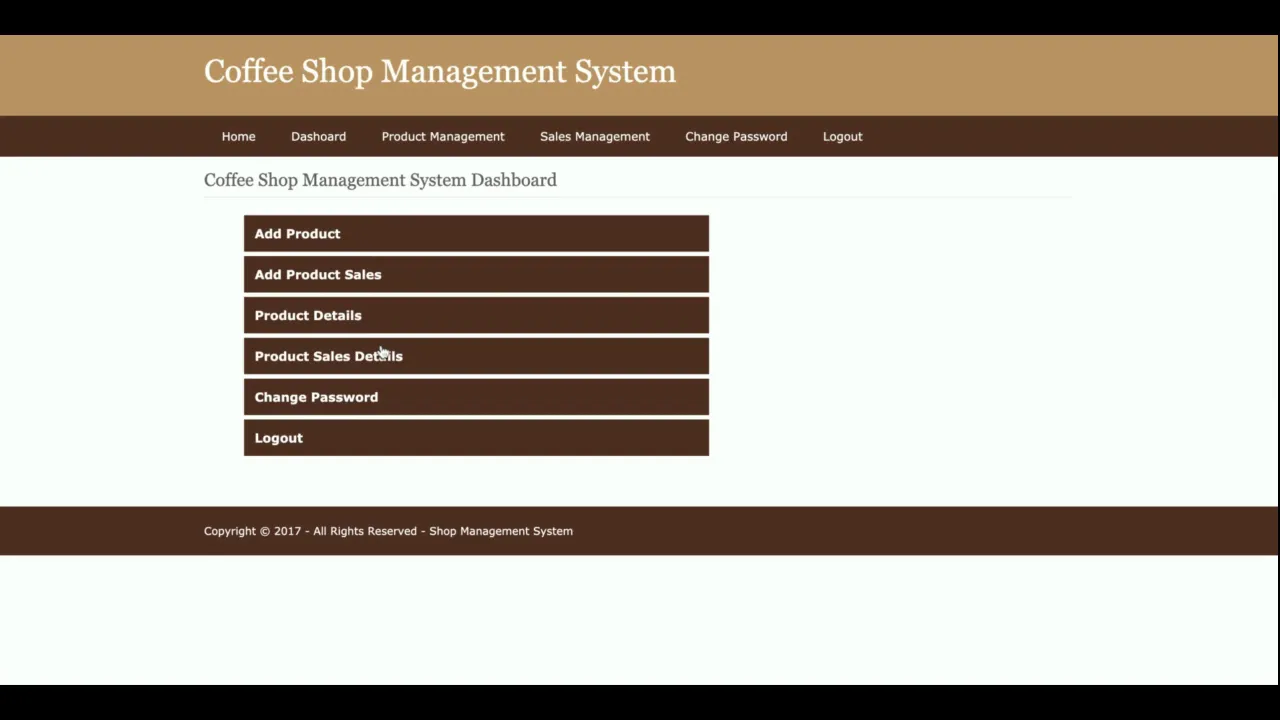Screen dimensions: 1280x720
Task: Click Change Password dashboard button
Action: pos(476,397)
